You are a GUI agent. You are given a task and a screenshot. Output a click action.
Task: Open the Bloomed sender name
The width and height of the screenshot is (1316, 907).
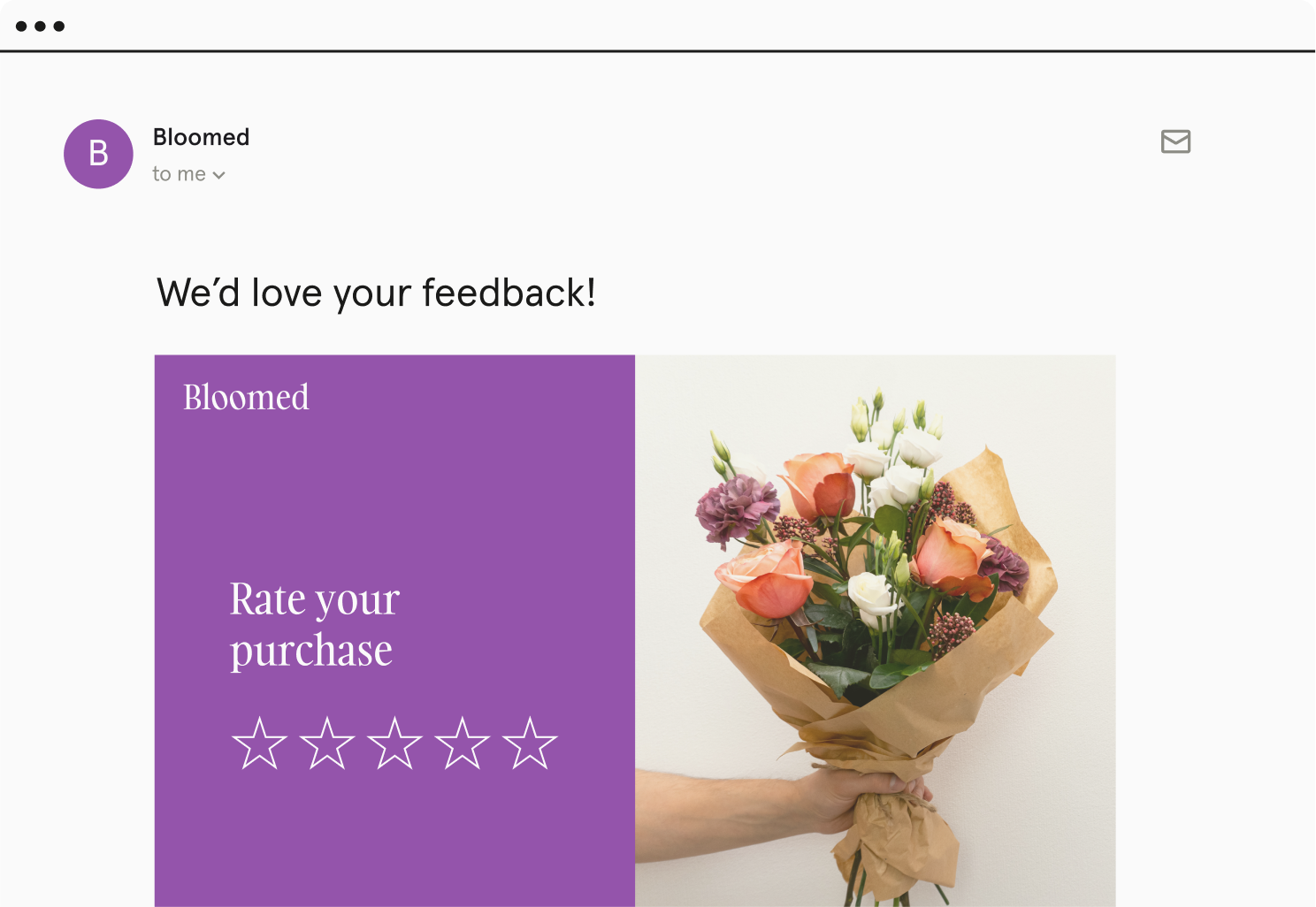tap(201, 137)
